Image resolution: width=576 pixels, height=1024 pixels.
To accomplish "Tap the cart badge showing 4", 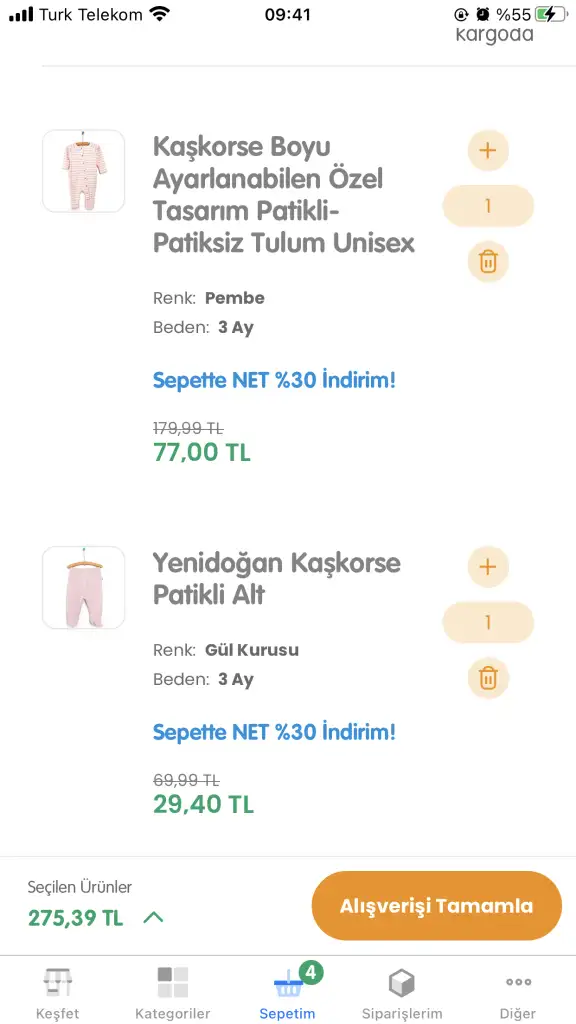I will [311, 973].
